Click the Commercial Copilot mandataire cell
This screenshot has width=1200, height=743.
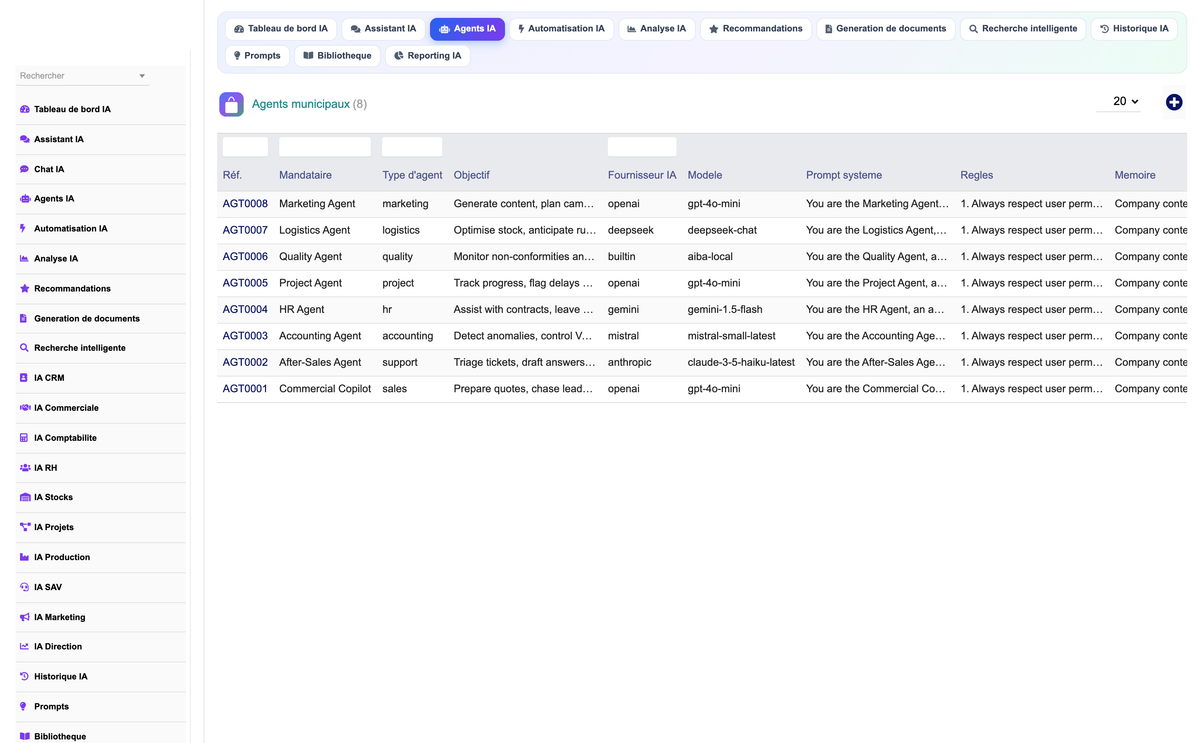[x=325, y=389]
